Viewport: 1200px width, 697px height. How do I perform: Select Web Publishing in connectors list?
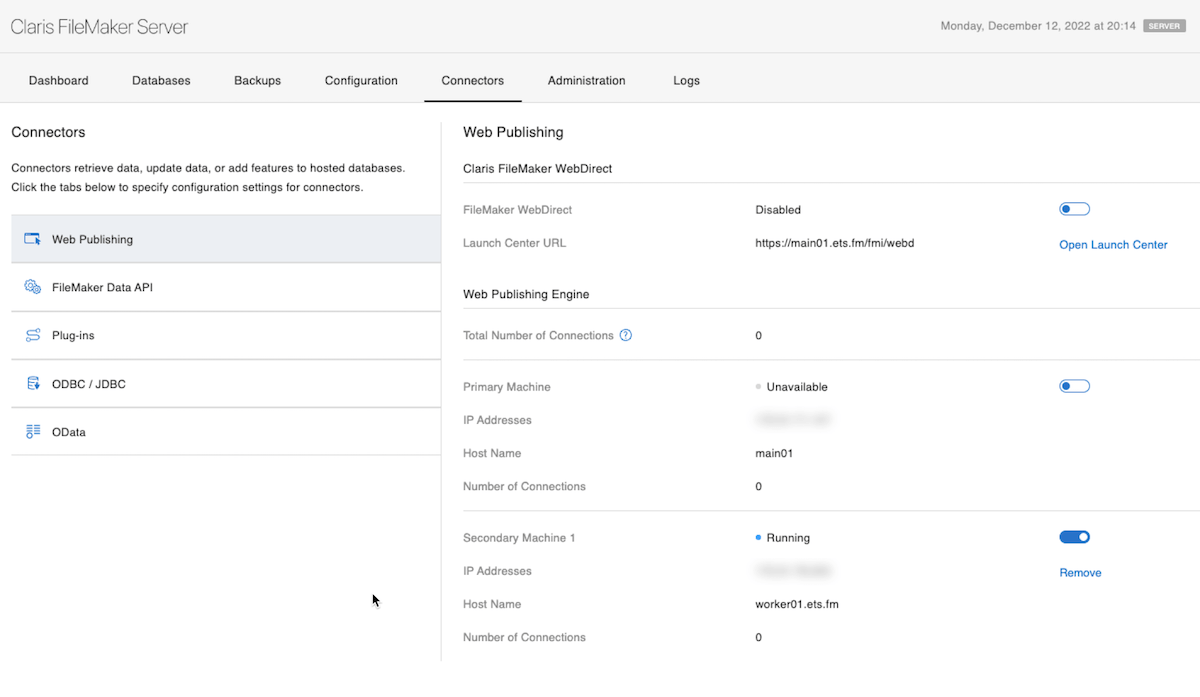226,239
